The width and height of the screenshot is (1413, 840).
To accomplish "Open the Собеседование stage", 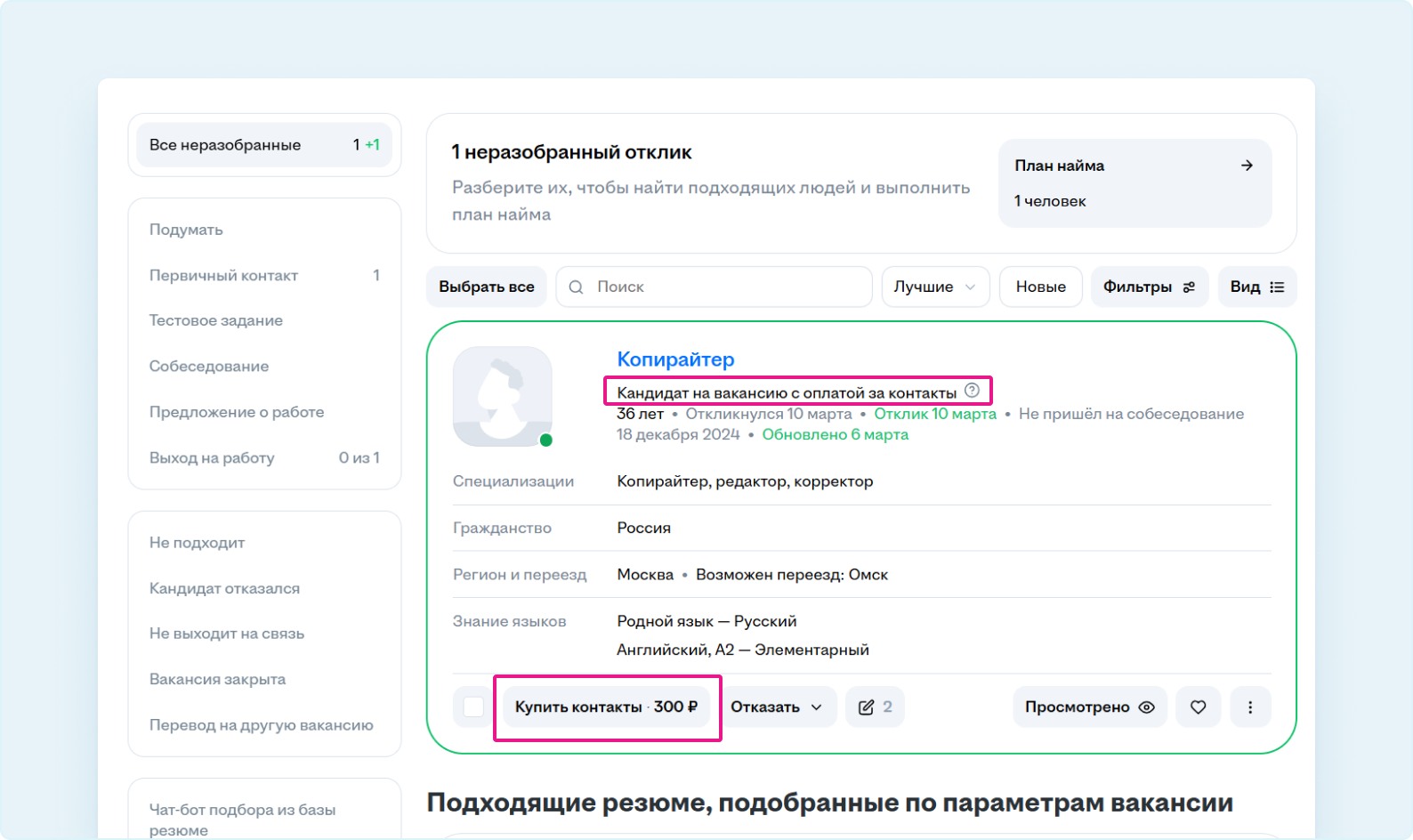I will pos(209,367).
